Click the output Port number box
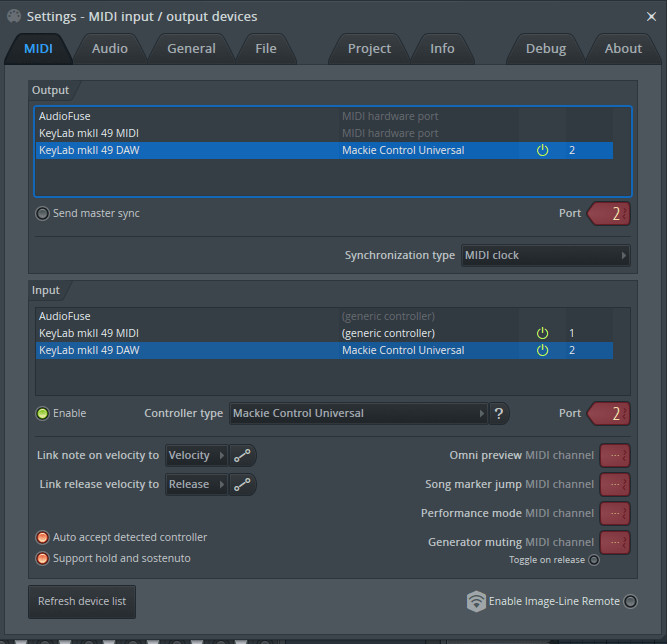The width and height of the screenshot is (667, 644). pos(609,214)
